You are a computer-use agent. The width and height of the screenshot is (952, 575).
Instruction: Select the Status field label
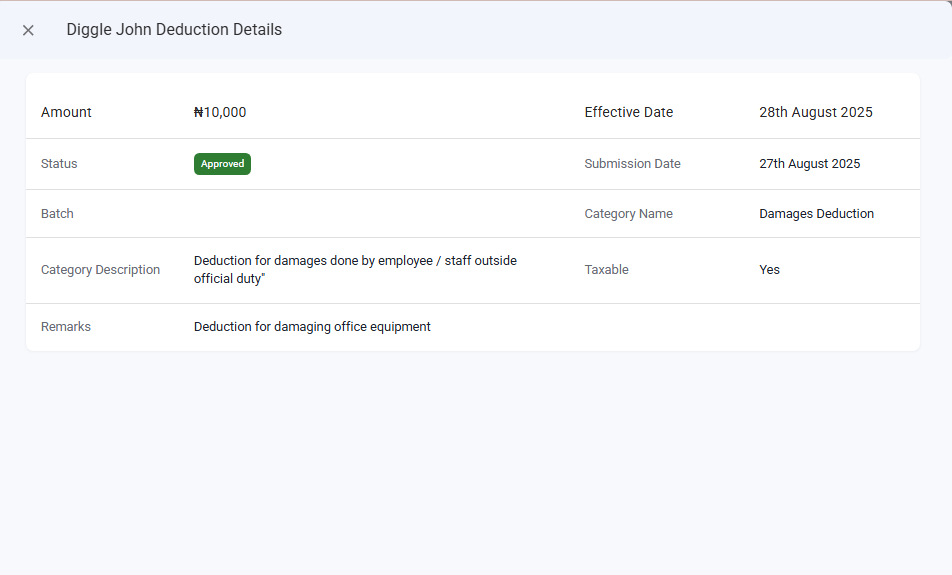[x=59, y=164]
